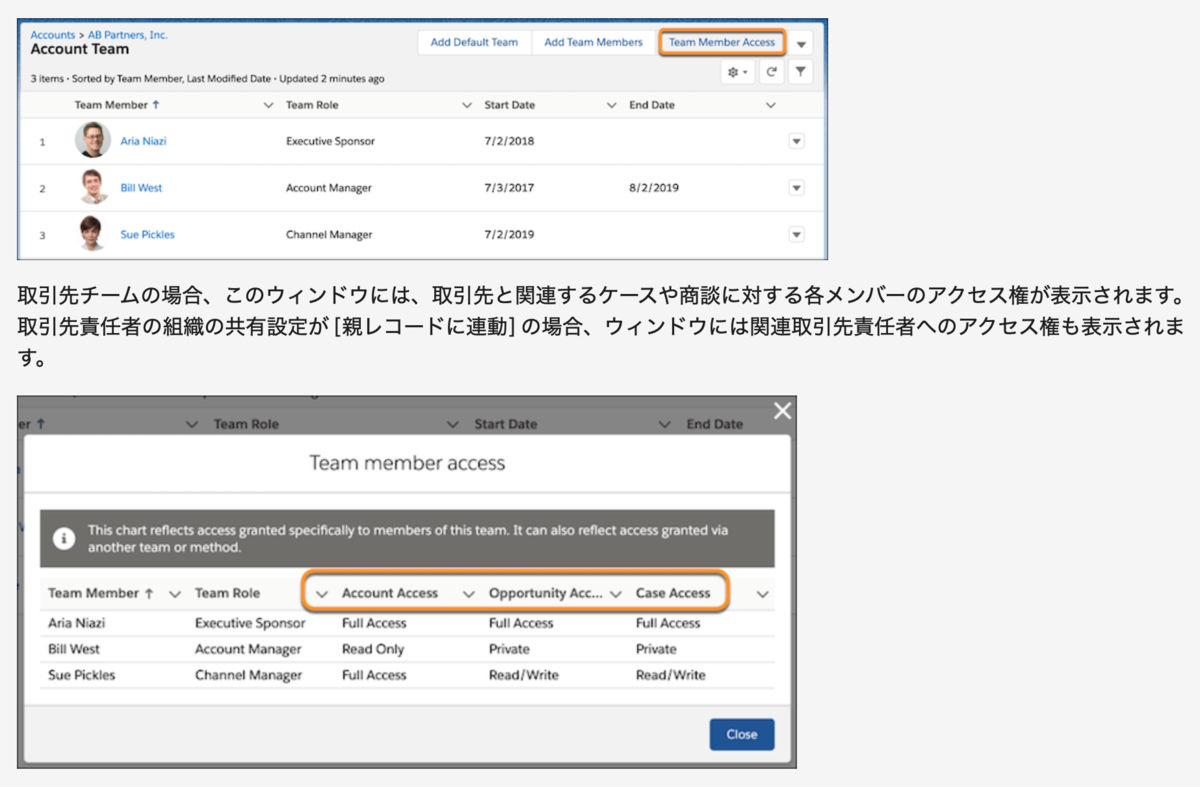This screenshot has height=787, width=1200.
Task: Select the Account Manager role in the list
Action: coord(329,188)
